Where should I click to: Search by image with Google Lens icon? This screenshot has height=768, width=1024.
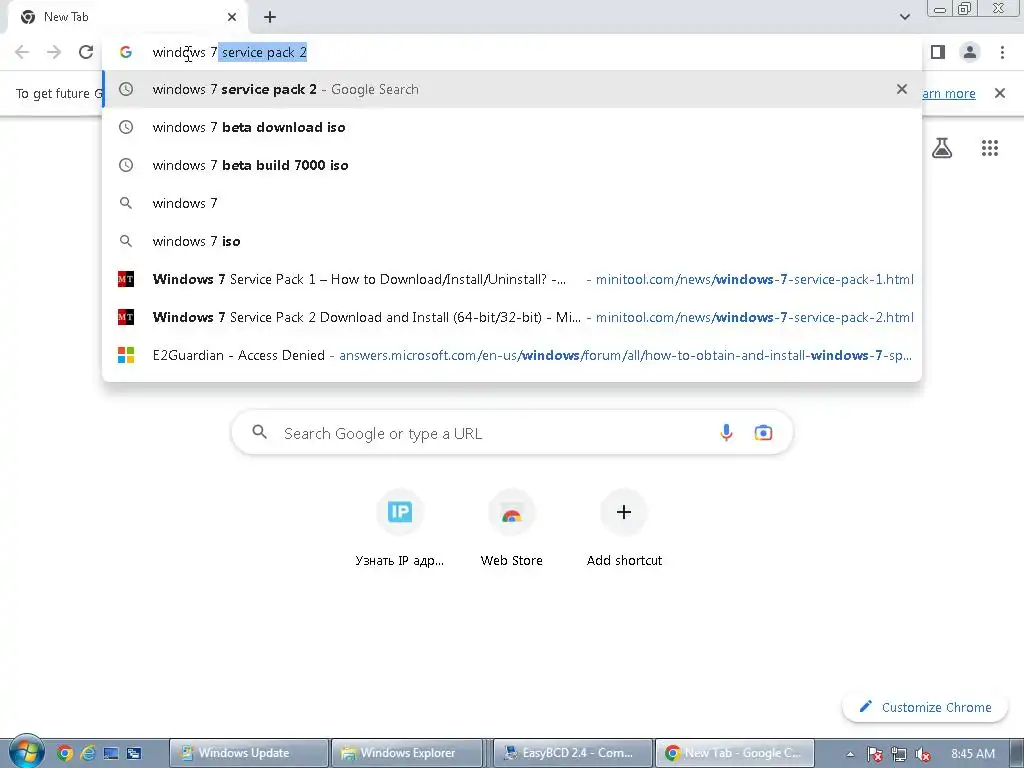click(763, 432)
